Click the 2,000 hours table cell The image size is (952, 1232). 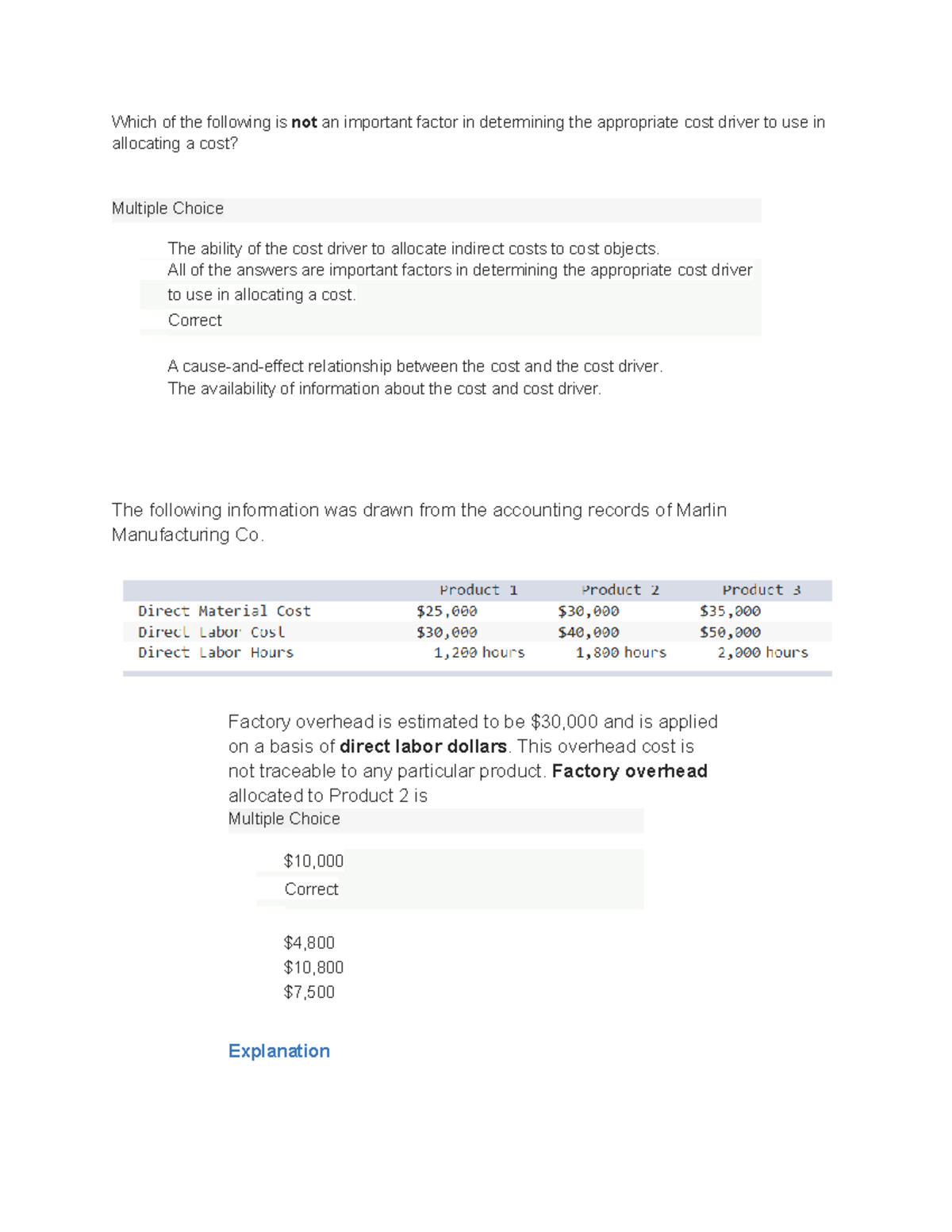(762, 652)
